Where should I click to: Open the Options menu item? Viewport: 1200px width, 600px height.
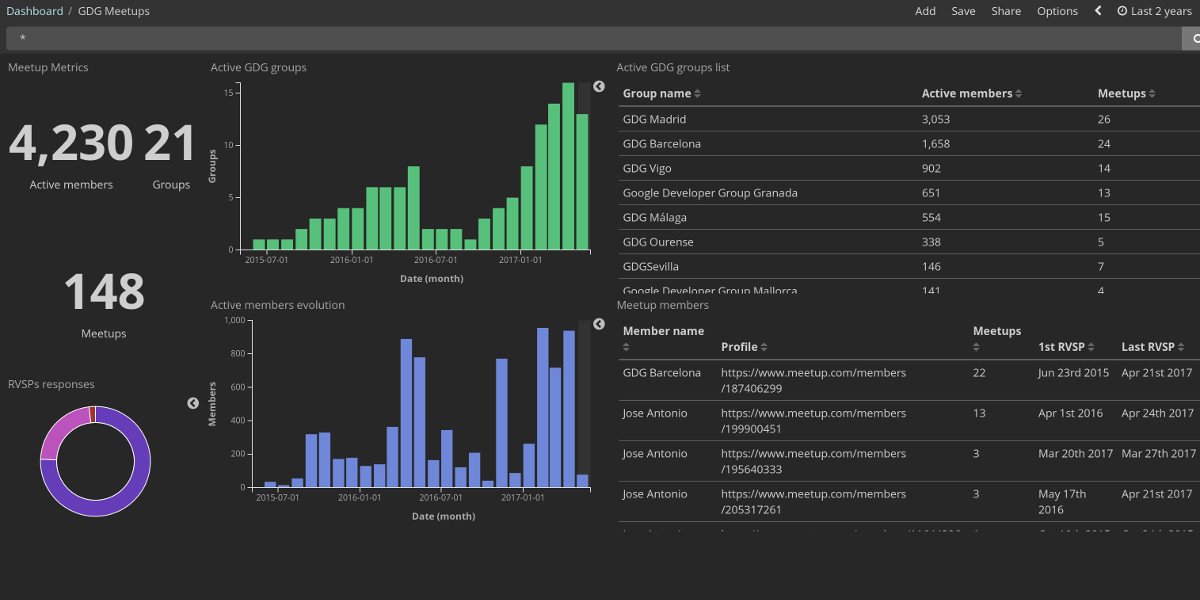pos(1057,11)
